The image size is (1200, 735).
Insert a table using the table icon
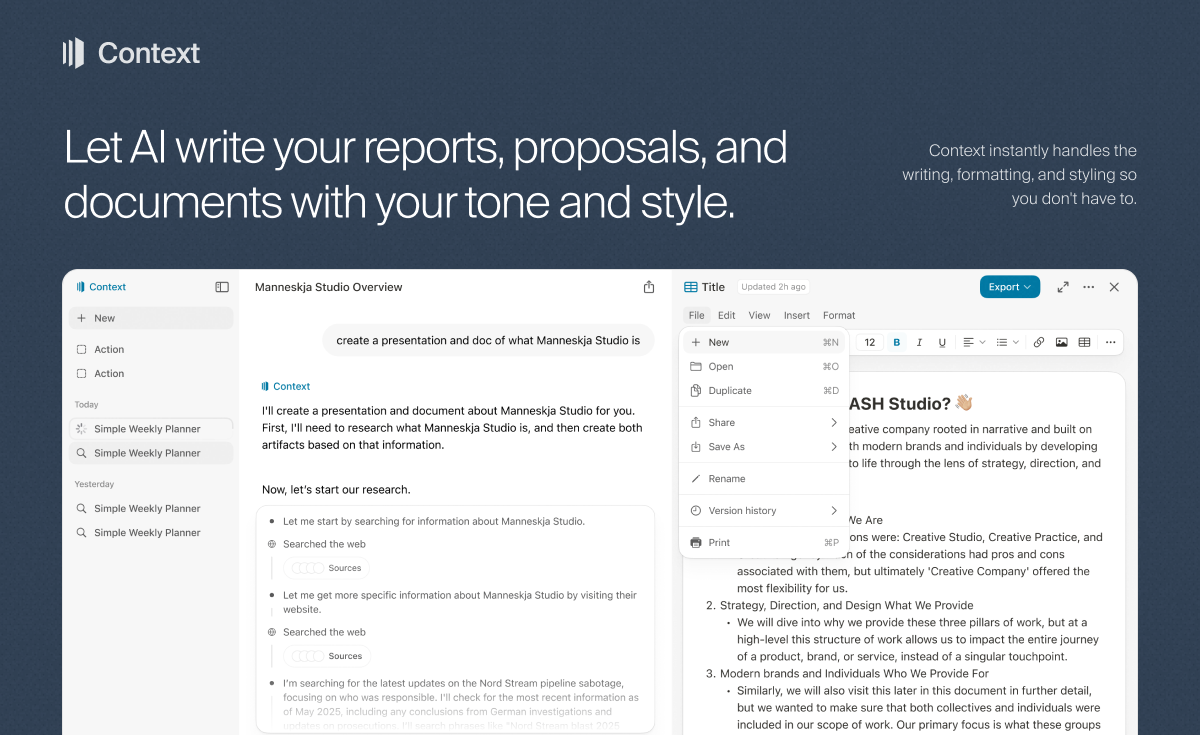(1084, 342)
